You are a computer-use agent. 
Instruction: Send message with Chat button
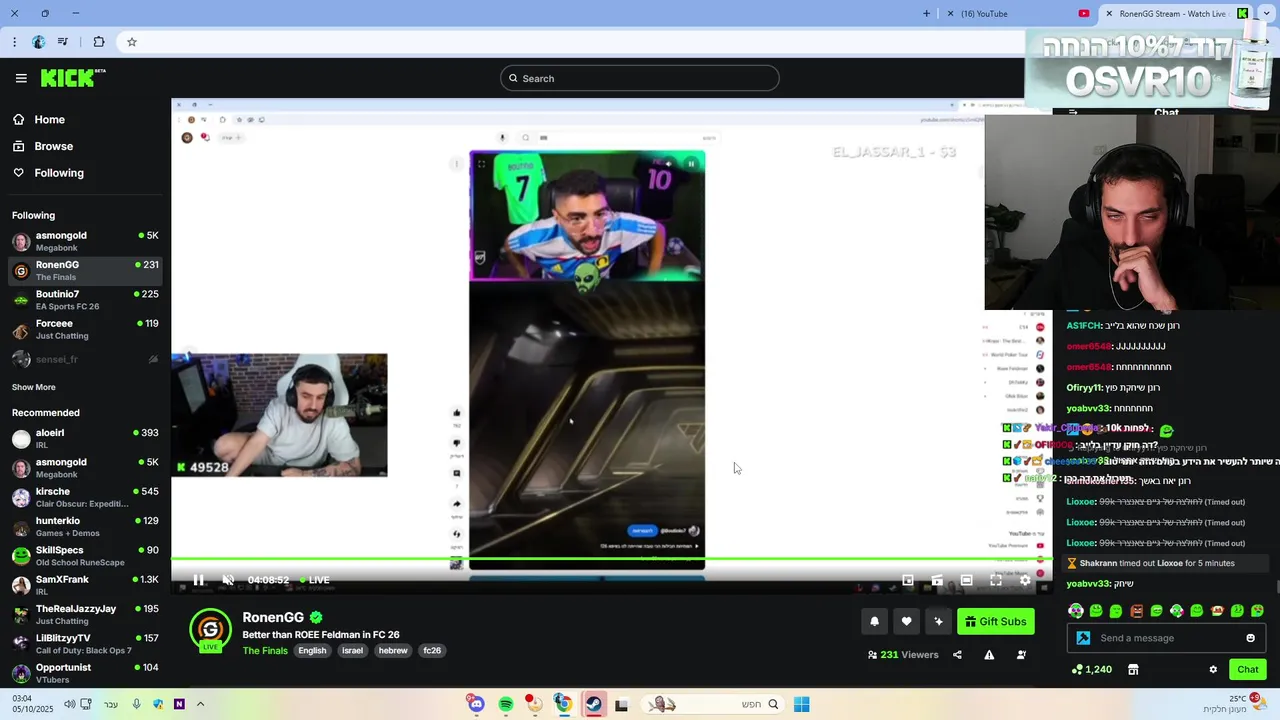[x=1248, y=670]
